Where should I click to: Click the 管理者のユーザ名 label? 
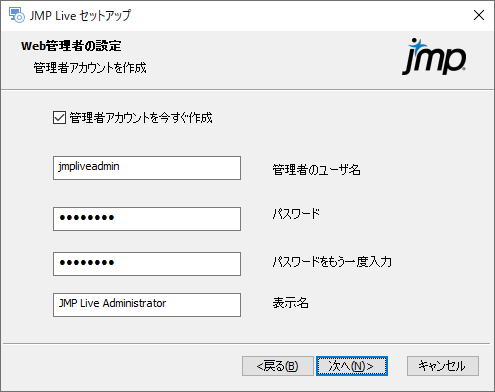coord(316,170)
